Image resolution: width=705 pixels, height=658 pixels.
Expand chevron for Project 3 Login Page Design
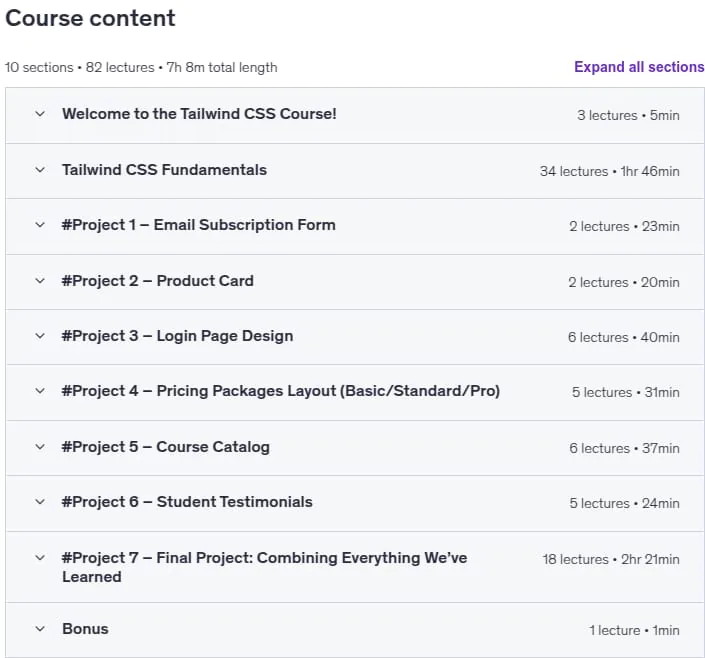[x=40, y=336]
